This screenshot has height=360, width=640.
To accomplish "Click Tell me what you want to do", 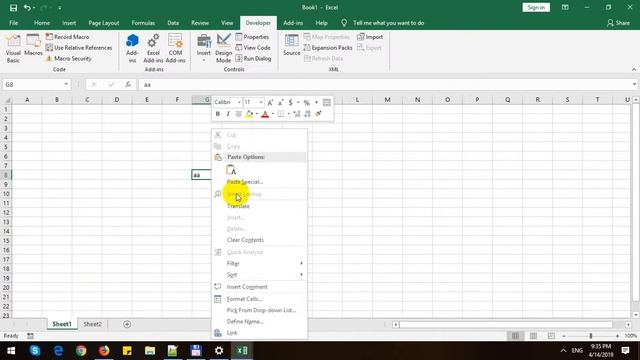I will pos(388,23).
